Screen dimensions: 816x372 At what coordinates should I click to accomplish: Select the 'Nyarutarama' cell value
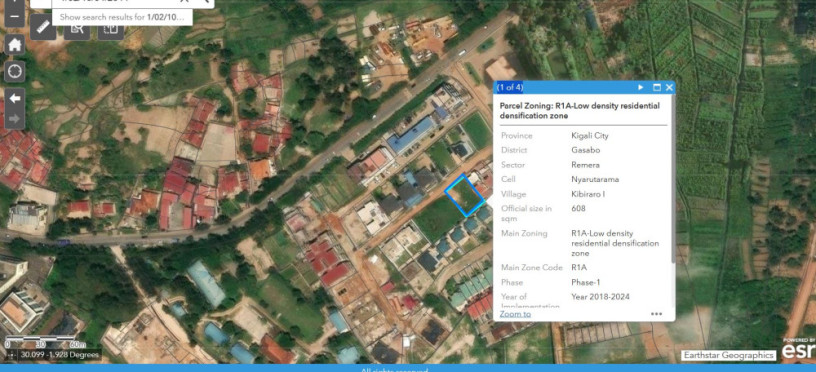point(595,179)
